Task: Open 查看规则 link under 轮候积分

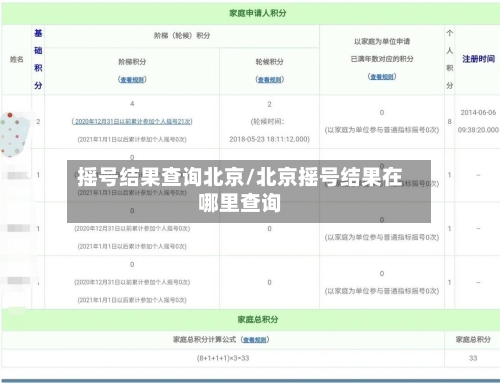Action: 270,80
